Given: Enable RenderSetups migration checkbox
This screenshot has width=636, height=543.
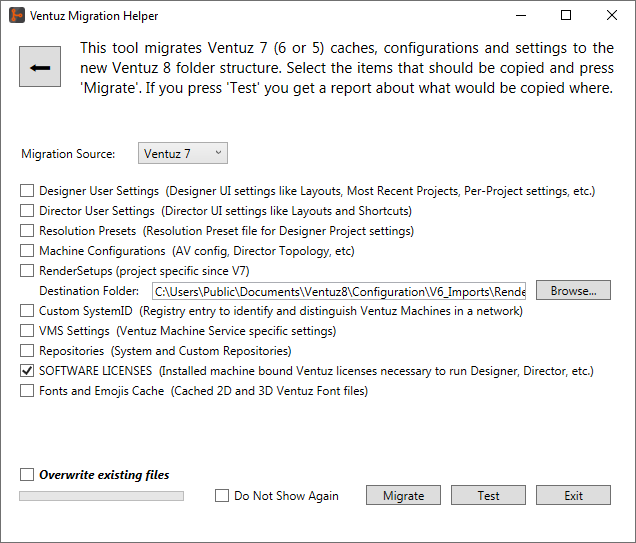Looking at the screenshot, I should click(28, 271).
